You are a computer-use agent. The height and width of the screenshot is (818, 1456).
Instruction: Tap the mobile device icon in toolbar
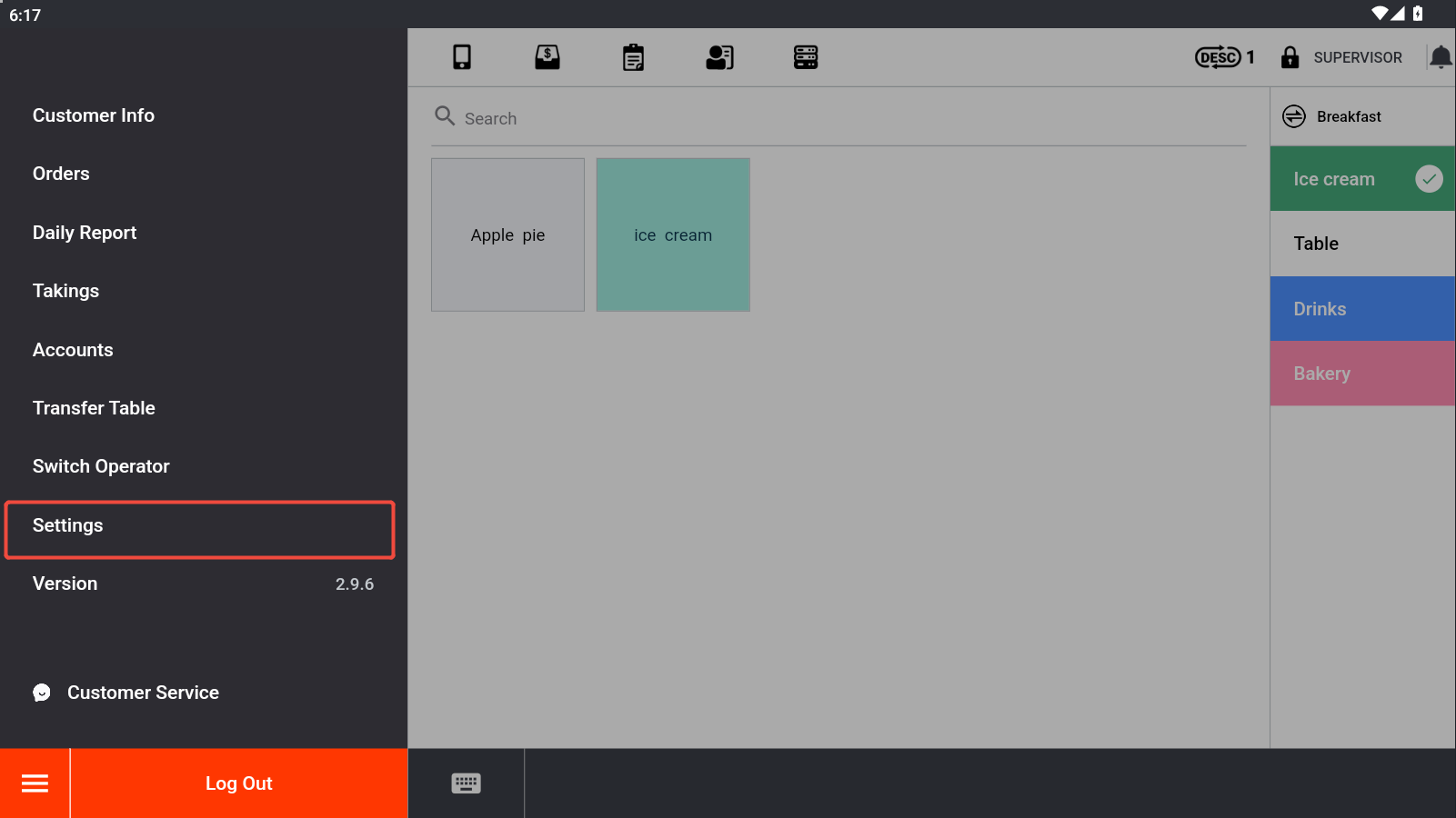(462, 57)
